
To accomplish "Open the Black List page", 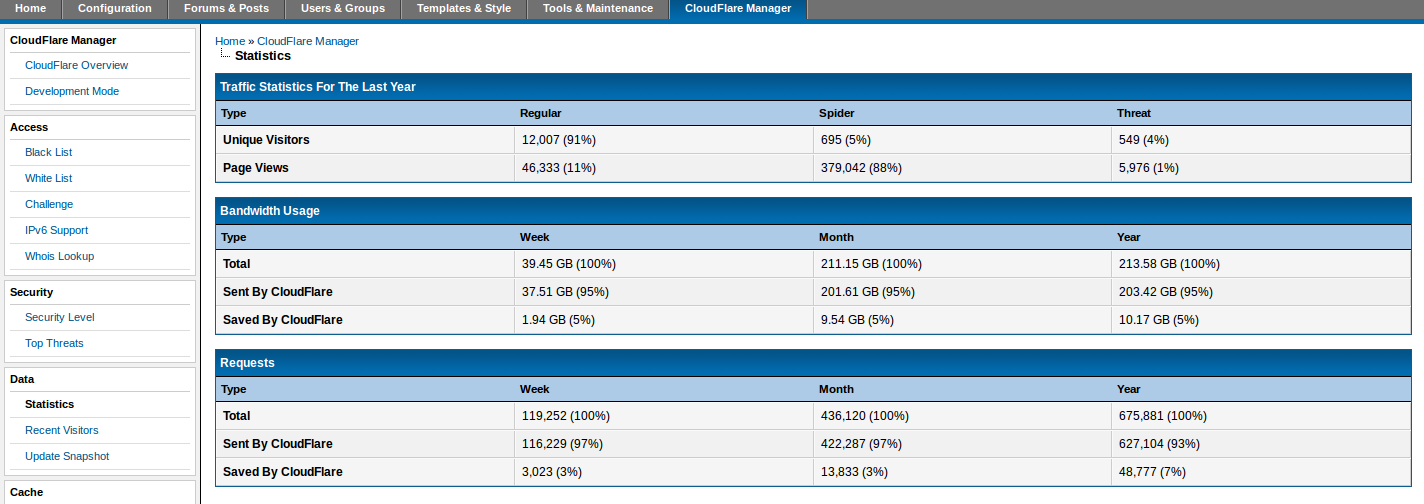I will (48, 152).
